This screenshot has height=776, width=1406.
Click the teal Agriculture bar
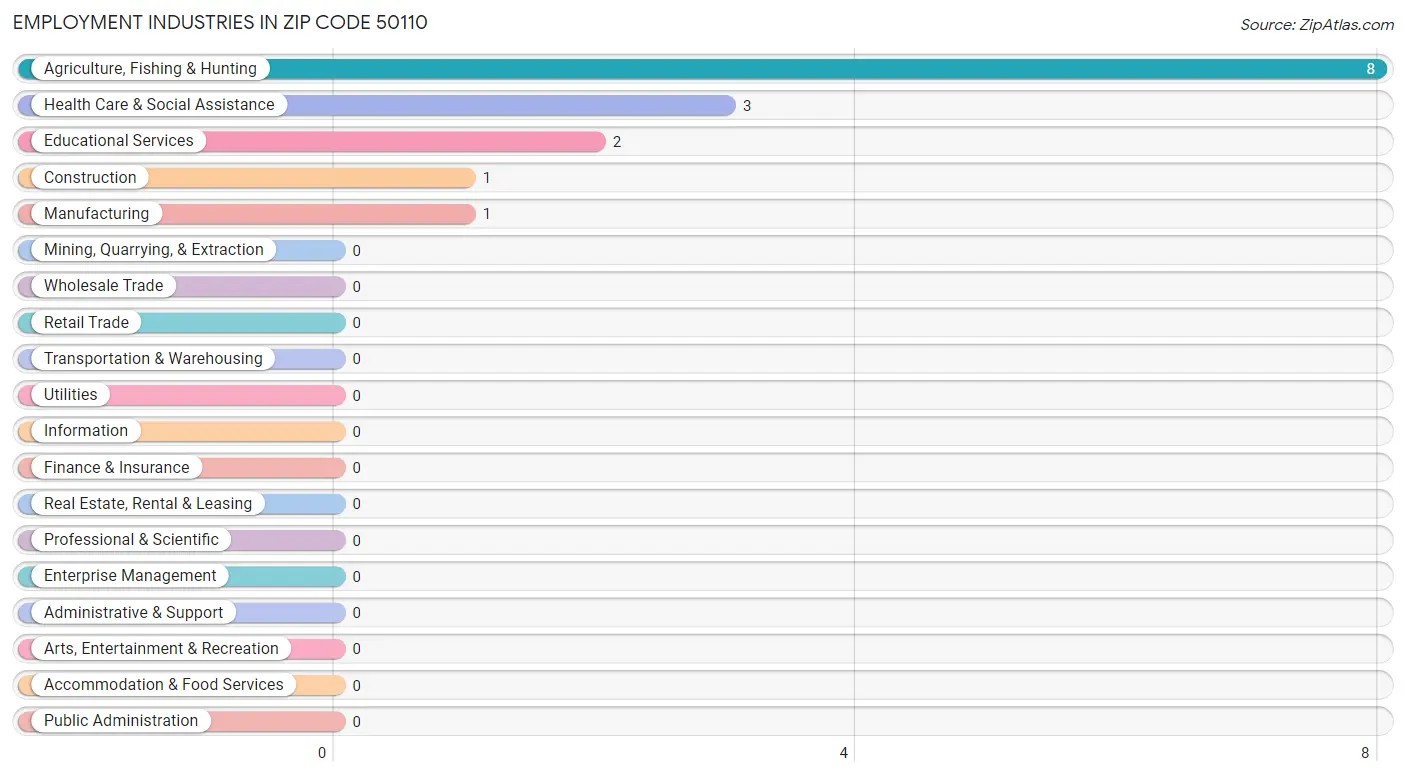702,69
